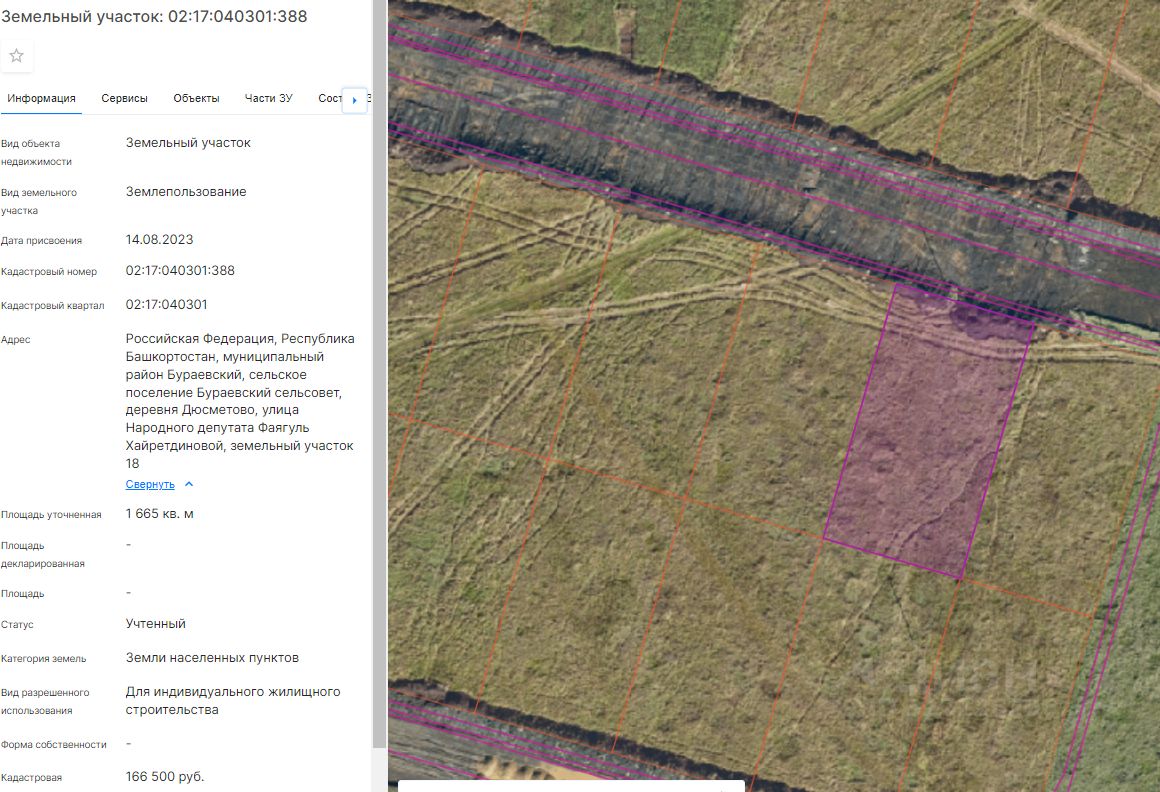Click the Вид объекта недвижимости label
The image size is (1160, 792).
tap(36, 152)
